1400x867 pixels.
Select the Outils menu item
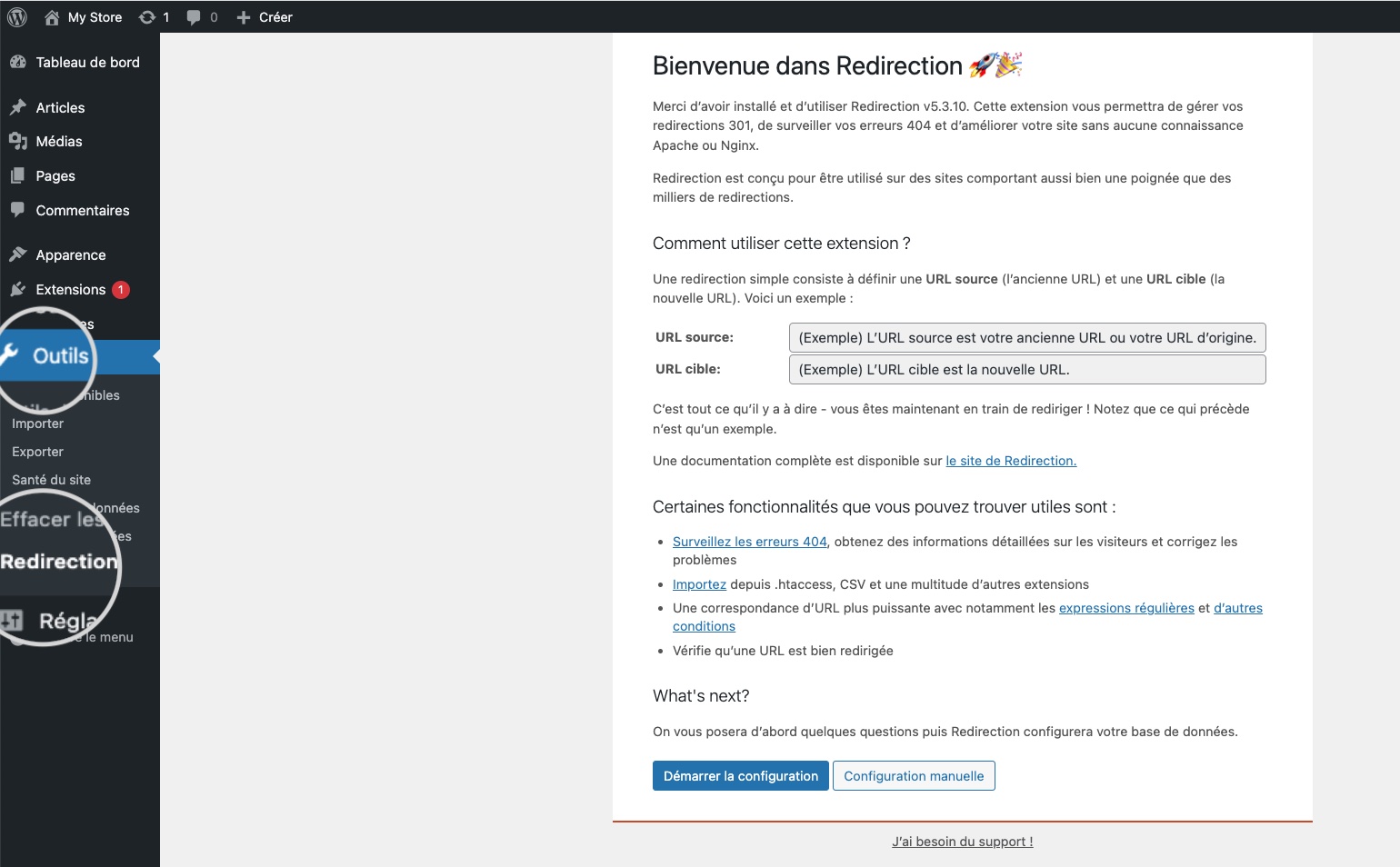pos(80,356)
